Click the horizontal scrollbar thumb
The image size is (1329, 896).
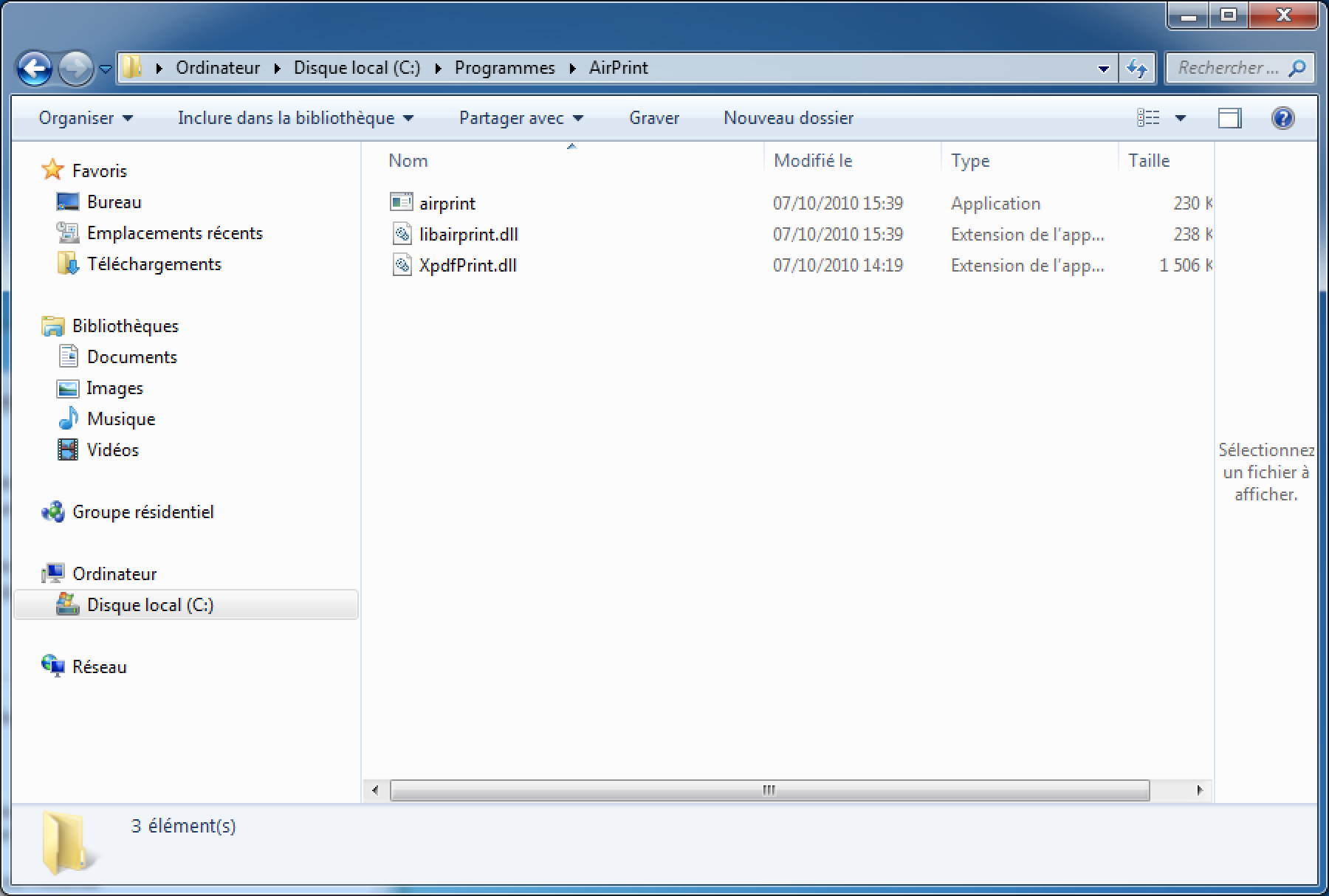pos(769,790)
